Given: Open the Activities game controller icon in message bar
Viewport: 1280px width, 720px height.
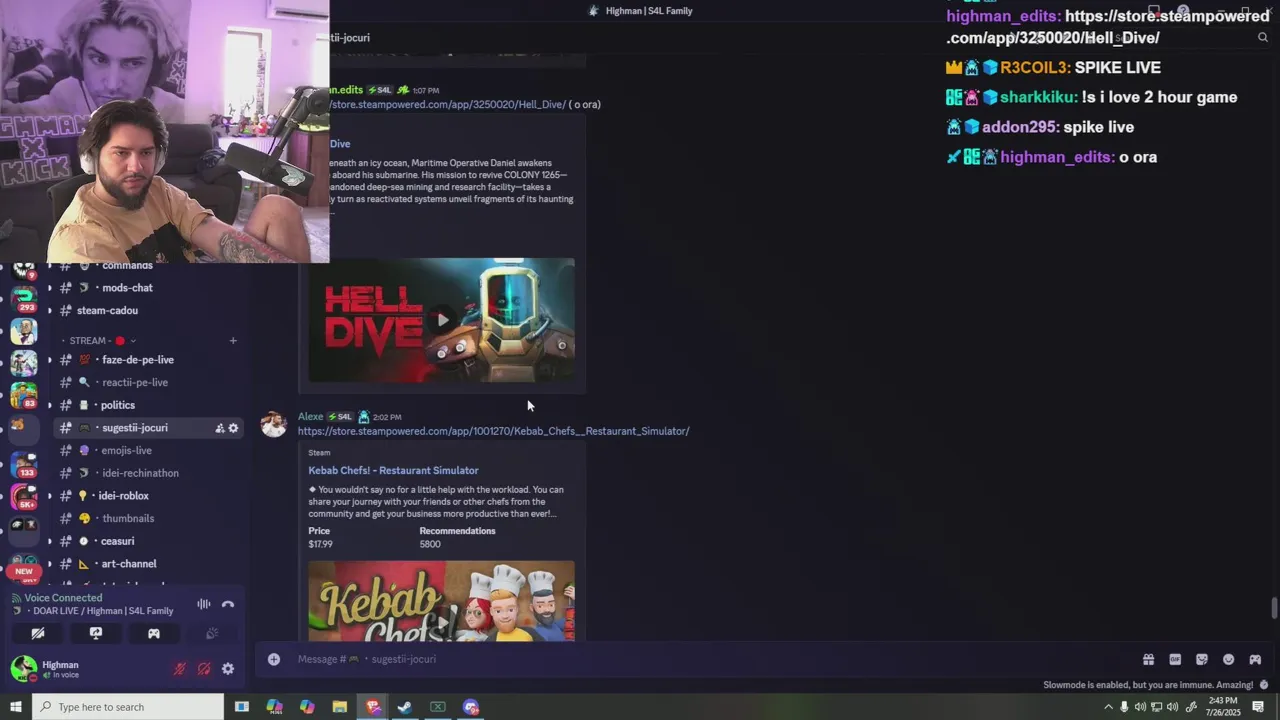Looking at the screenshot, I should click(1255, 659).
